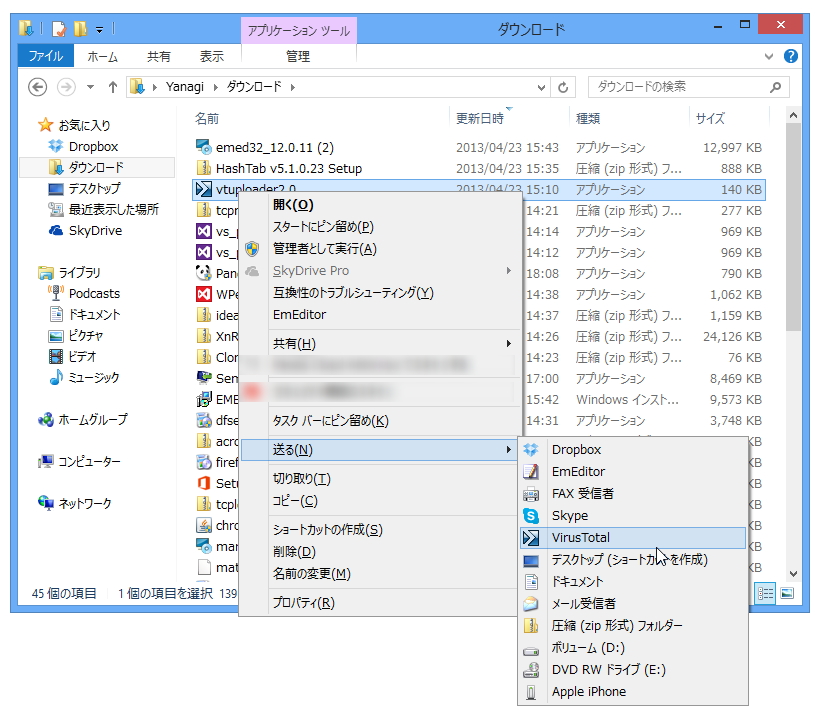Click the ダウンロードの検索 search field
This screenshot has height=720, width=820.
point(680,87)
